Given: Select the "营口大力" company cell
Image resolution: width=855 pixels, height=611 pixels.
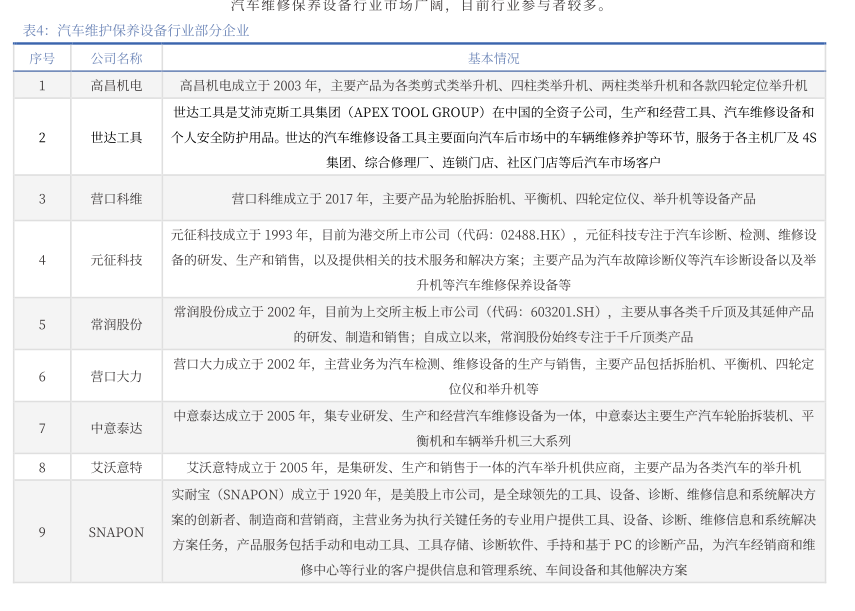Looking at the screenshot, I should click(x=116, y=376).
